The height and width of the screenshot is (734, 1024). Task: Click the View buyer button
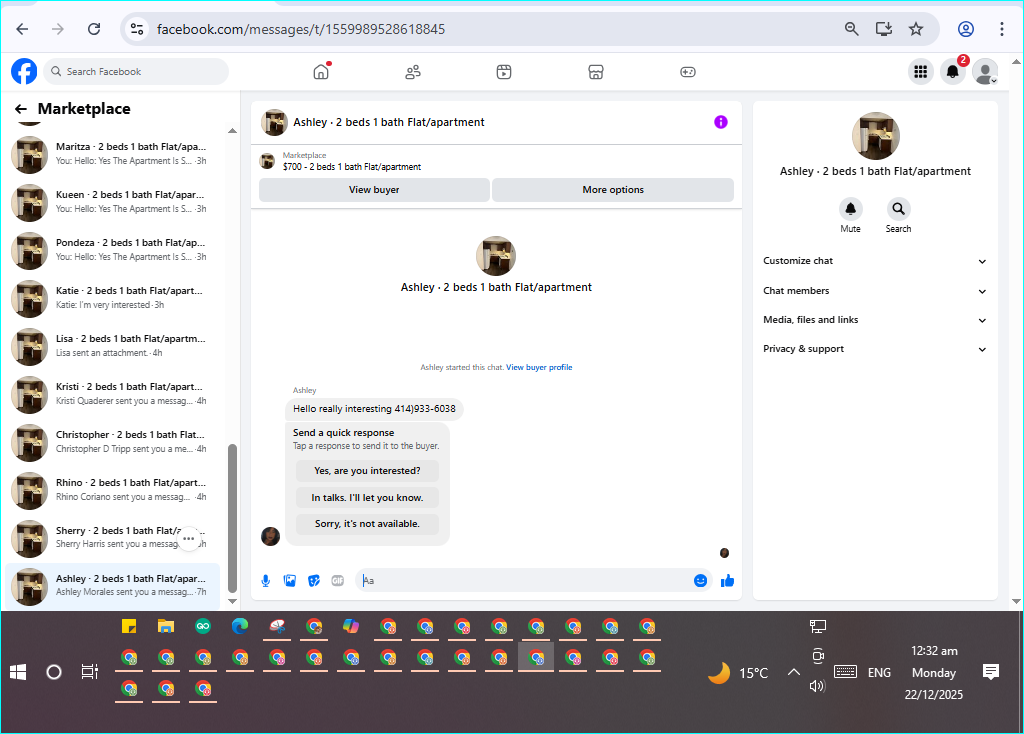(374, 190)
